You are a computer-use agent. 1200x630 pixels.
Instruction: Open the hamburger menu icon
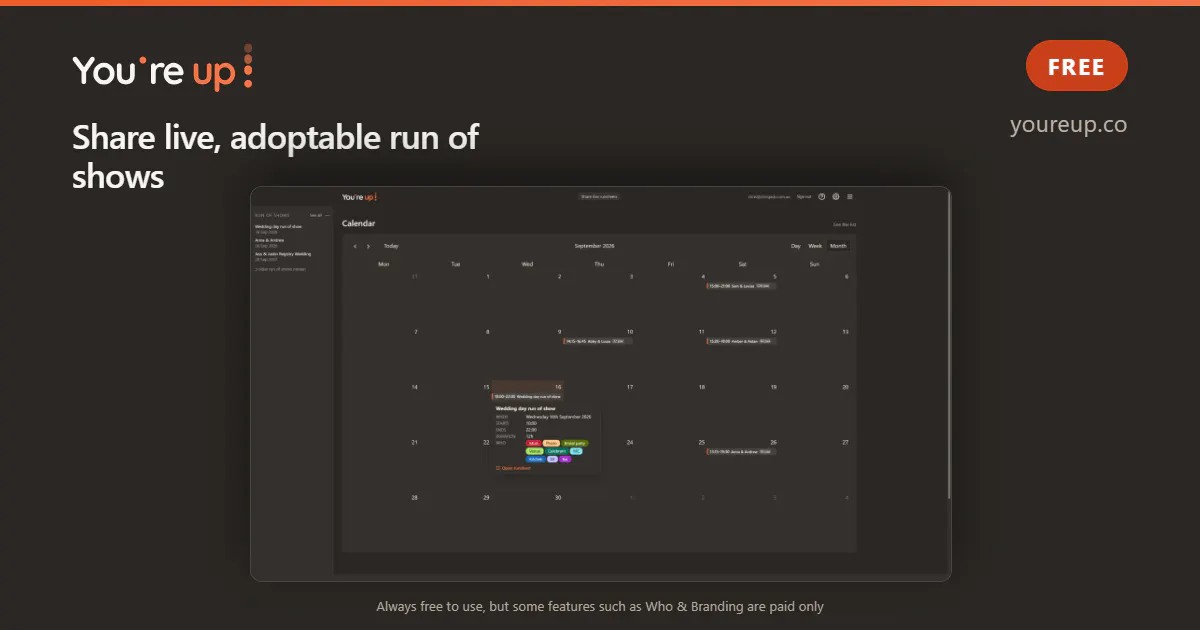tap(850, 197)
